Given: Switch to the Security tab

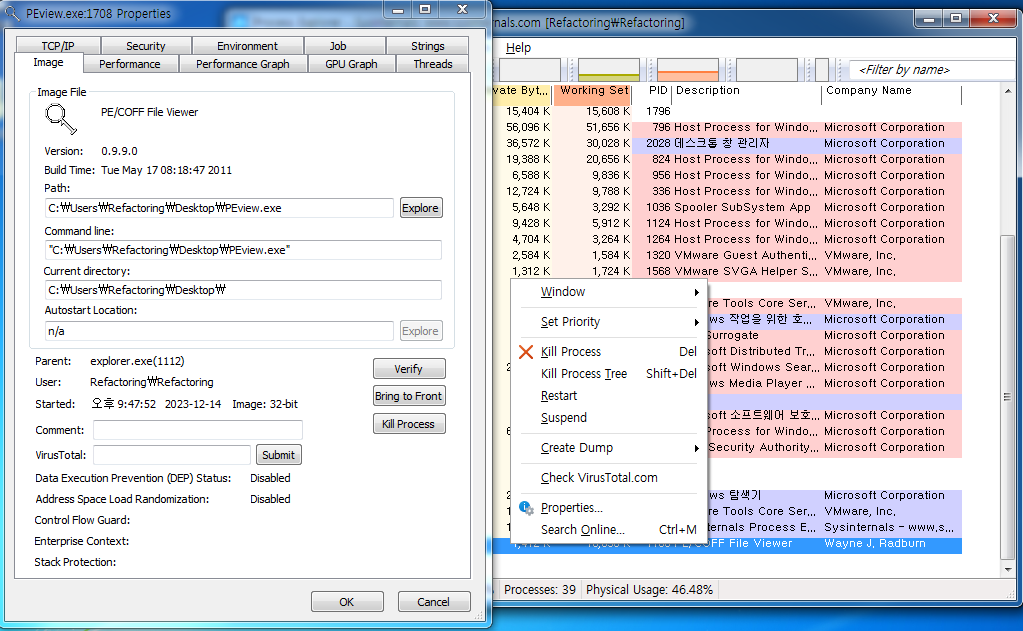Looking at the screenshot, I should click(145, 46).
